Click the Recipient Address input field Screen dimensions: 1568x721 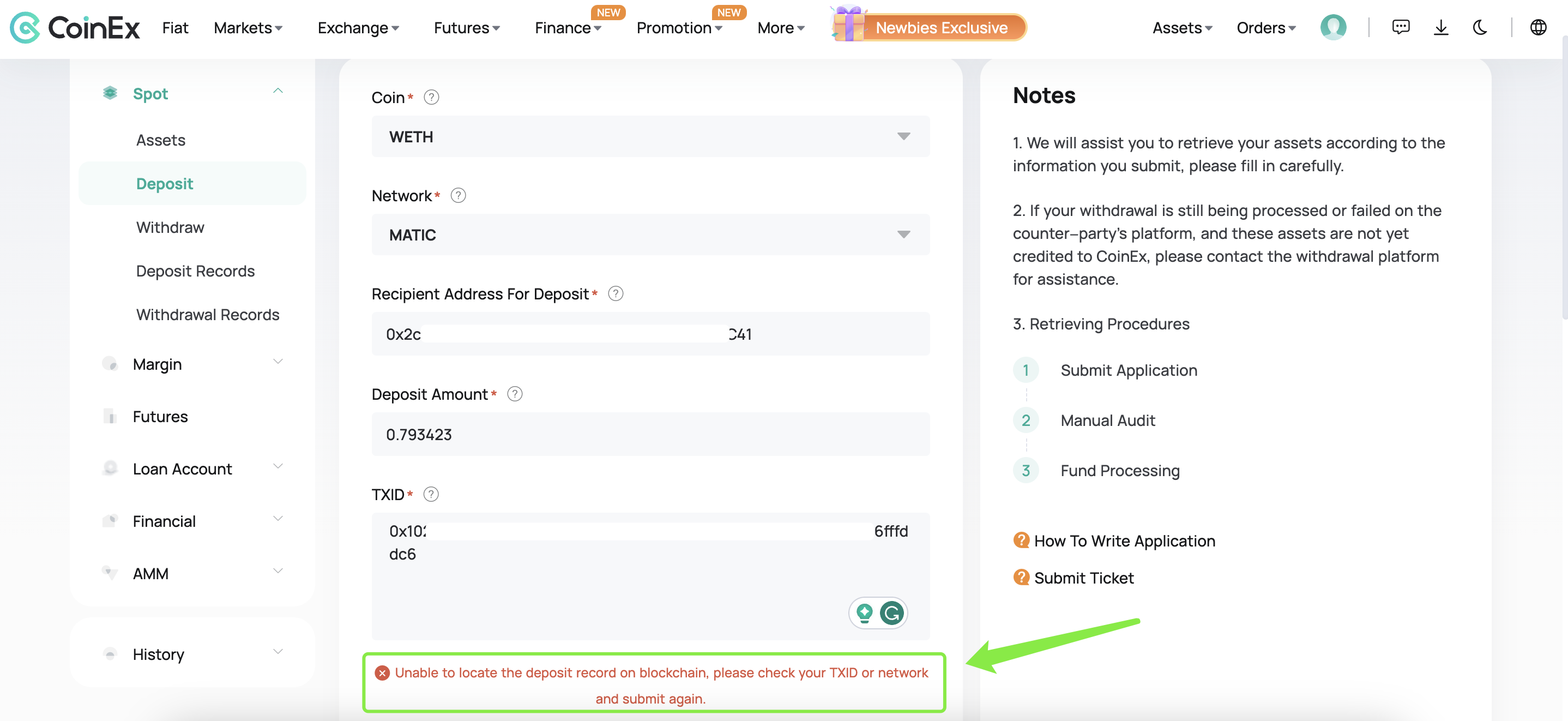[x=650, y=334]
